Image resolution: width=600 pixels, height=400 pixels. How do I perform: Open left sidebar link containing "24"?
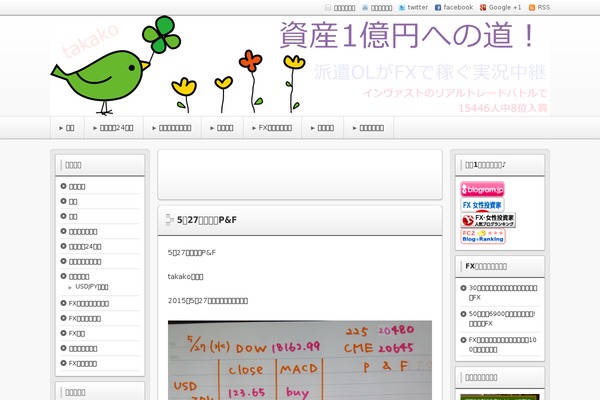[x=85, y=247]
